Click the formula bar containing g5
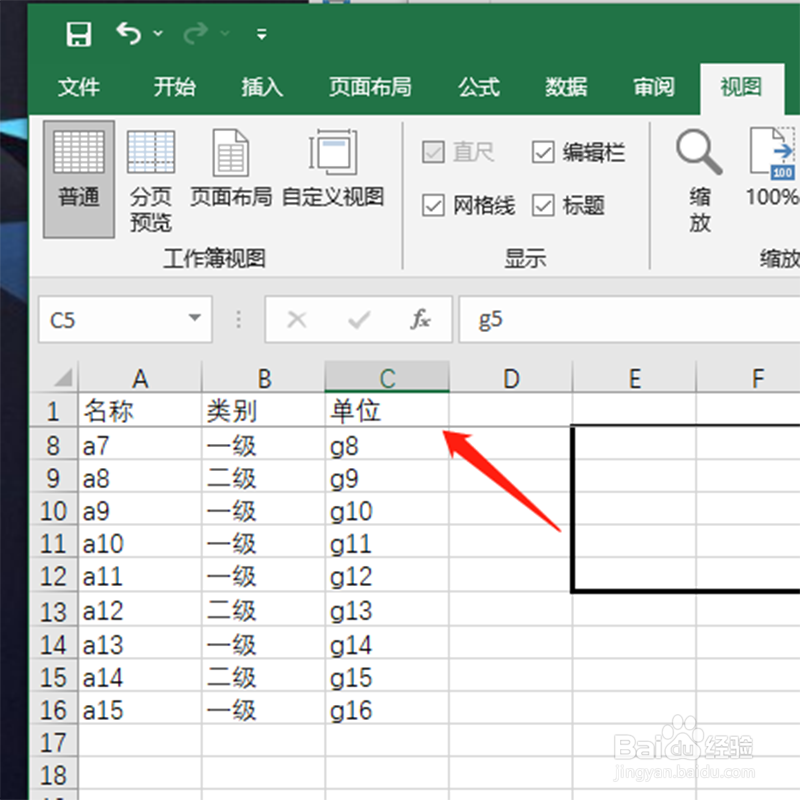The image size is (800, 800). pyautogui.click(x=630, y=320)
